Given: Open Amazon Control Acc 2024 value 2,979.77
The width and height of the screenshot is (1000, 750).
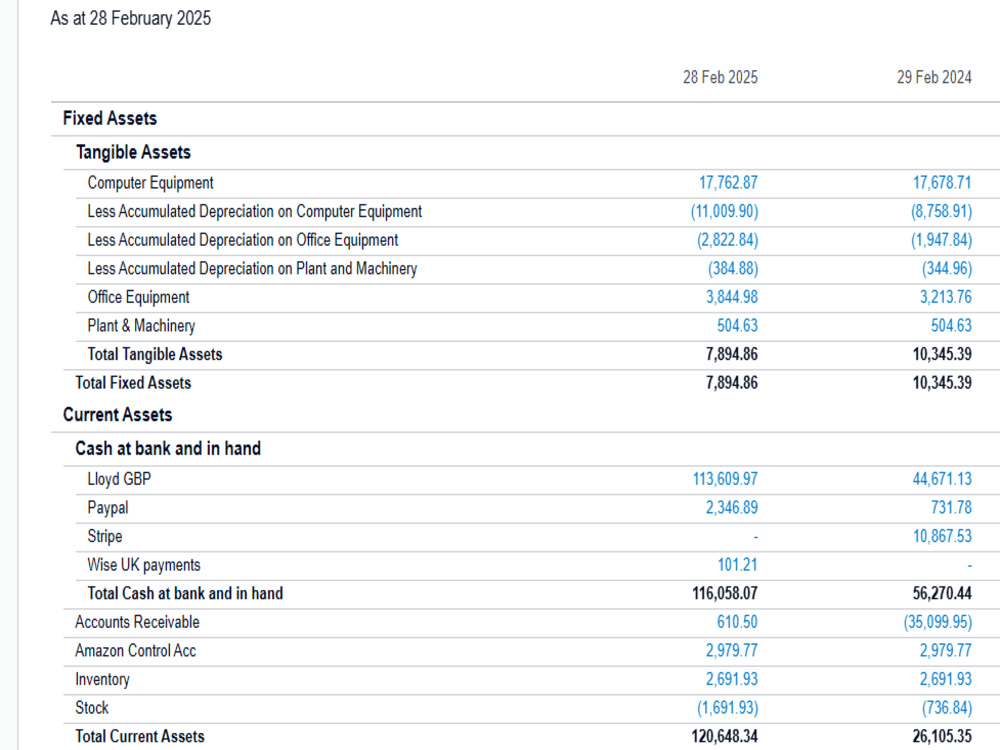Looking at the screenshot, I should (x=945, y=651).
